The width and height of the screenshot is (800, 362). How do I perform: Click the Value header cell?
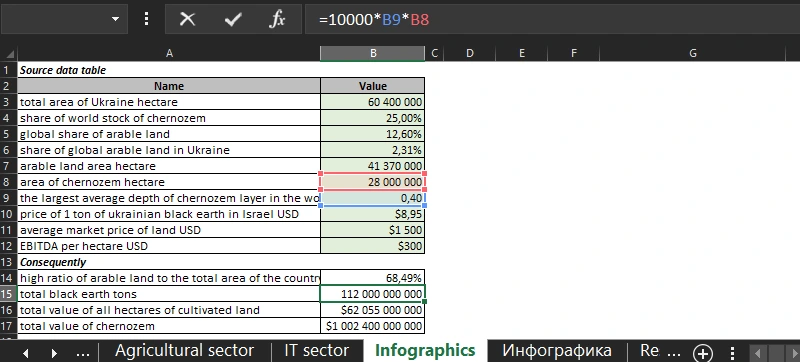point(372,86)
